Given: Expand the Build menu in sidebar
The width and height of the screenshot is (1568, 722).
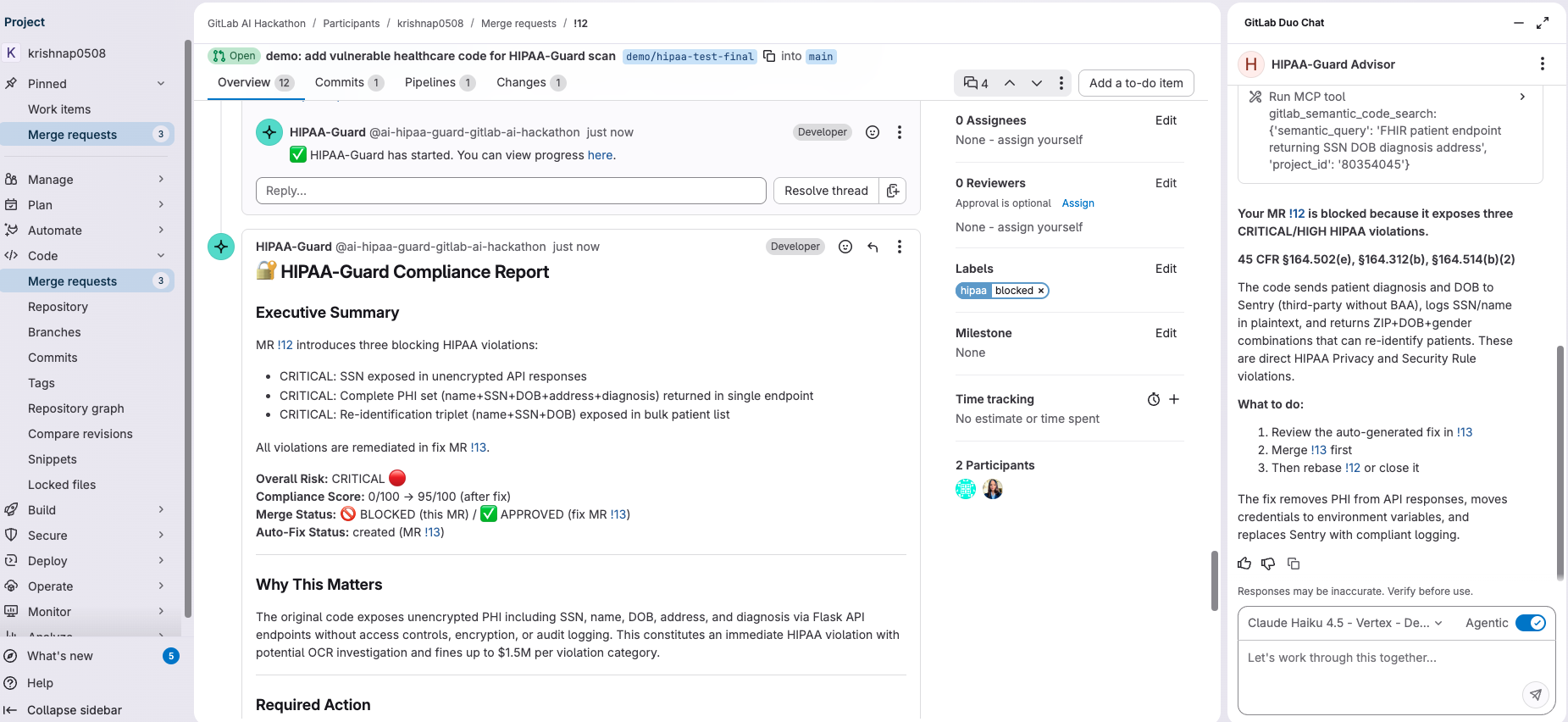Looking at the screenshot, I should tap(161, 509).
